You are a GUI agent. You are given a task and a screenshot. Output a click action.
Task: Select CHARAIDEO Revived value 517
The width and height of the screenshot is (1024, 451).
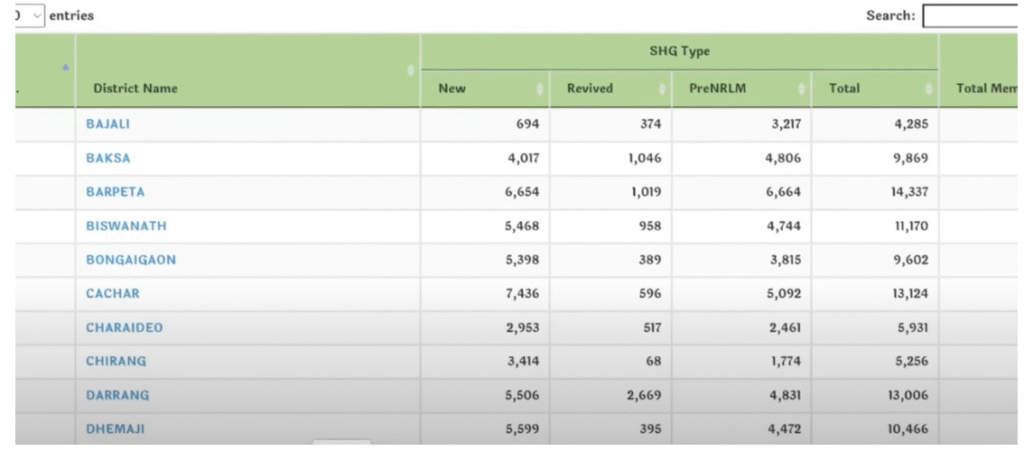point(651,328)
